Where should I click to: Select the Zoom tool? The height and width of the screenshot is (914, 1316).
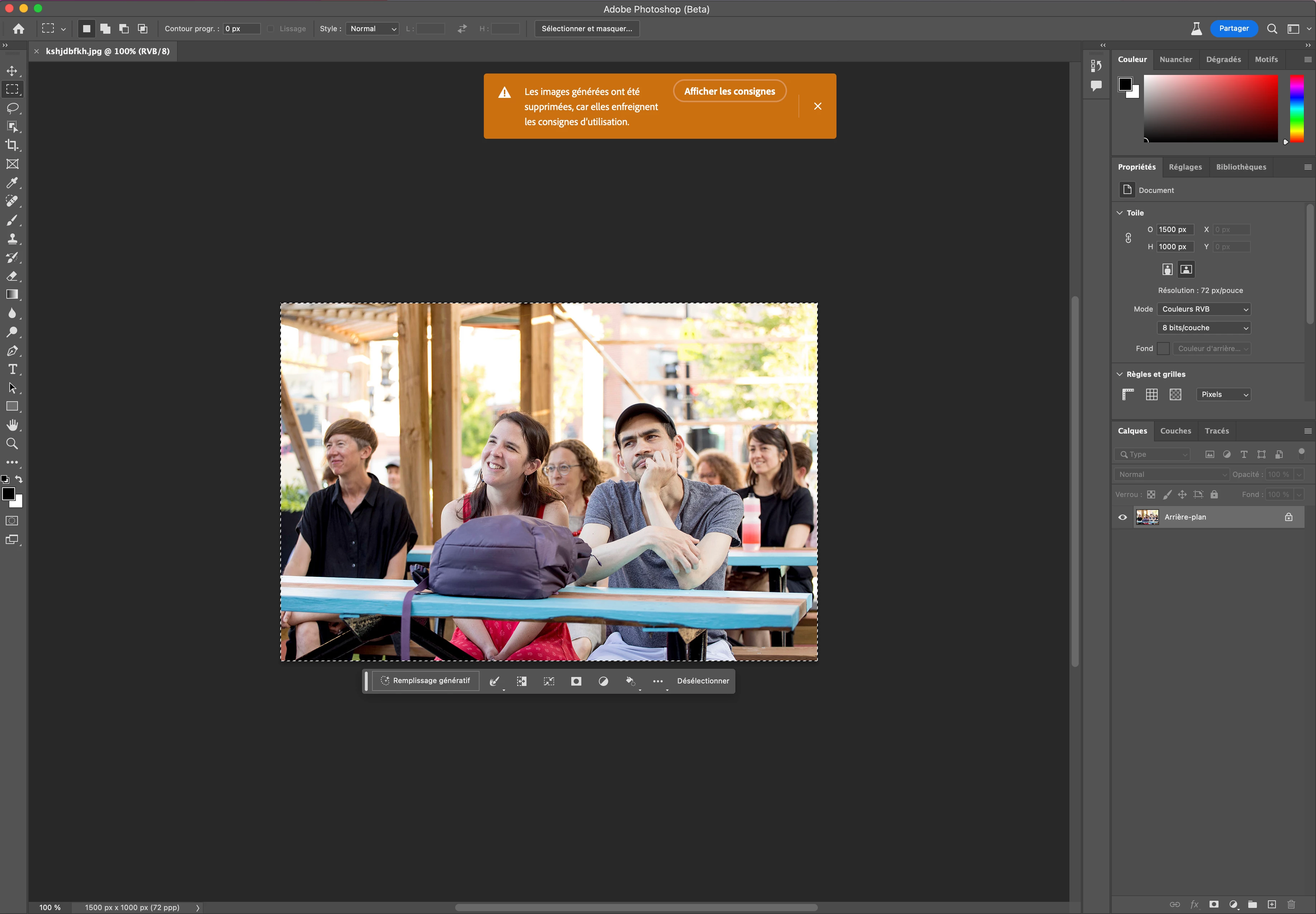point(12,444)
